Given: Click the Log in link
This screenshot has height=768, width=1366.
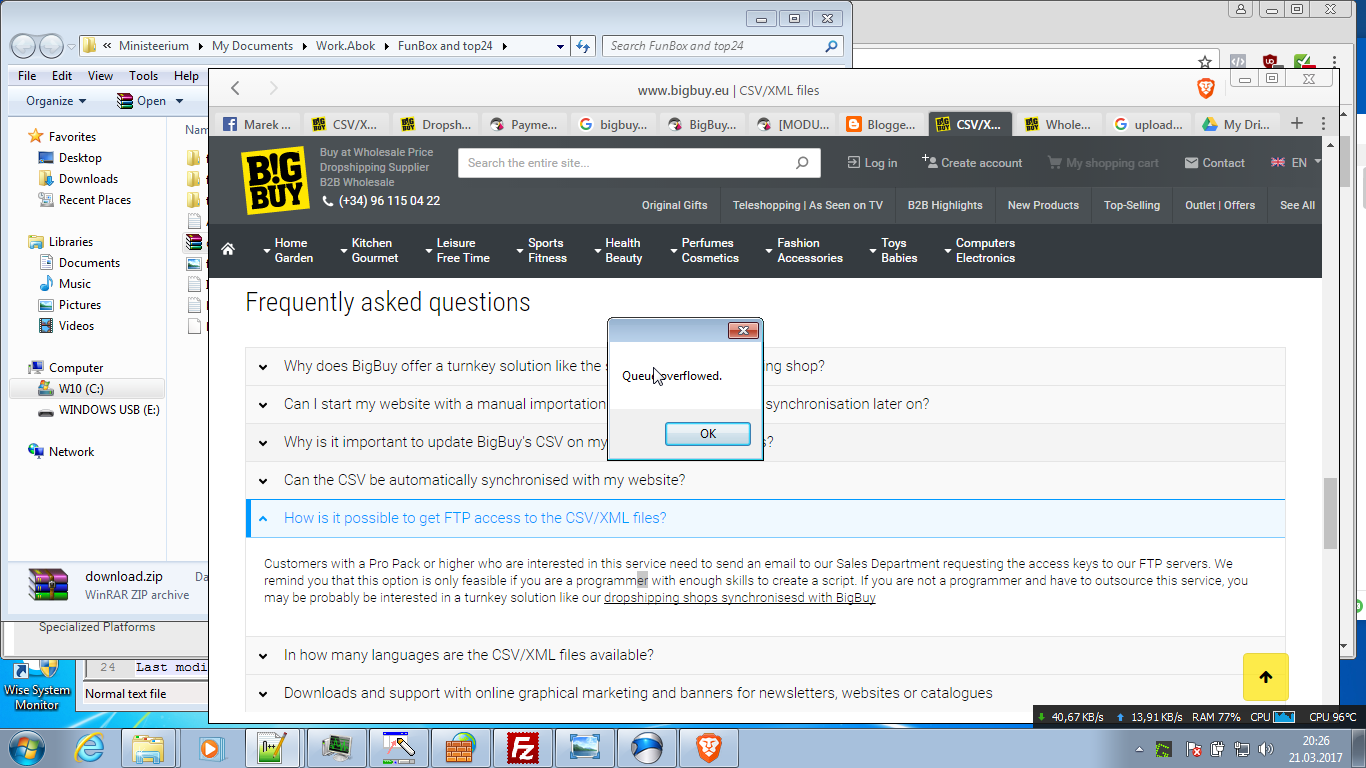Looking at the screenshot, I should pyautogui.click(x=872, y=163).
